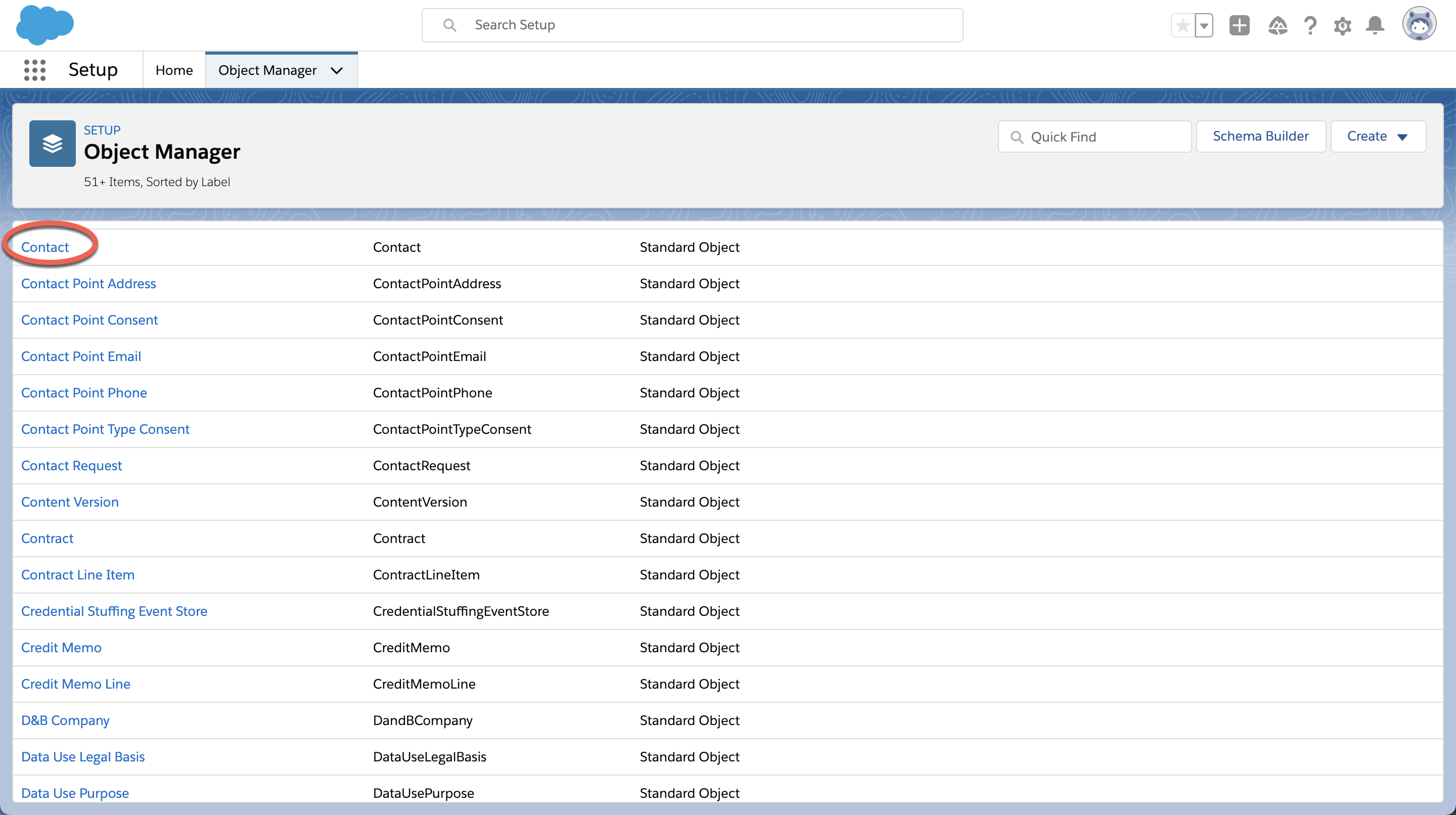Open Global Actions plus icon
Viewport: 1456px width, 815px height.
1240,25
